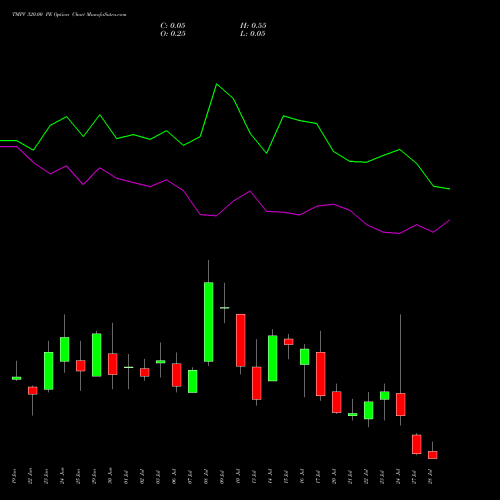Click the "28 Jul" date axis label
Screen dimensions: 500x500
tap(430, 477)
